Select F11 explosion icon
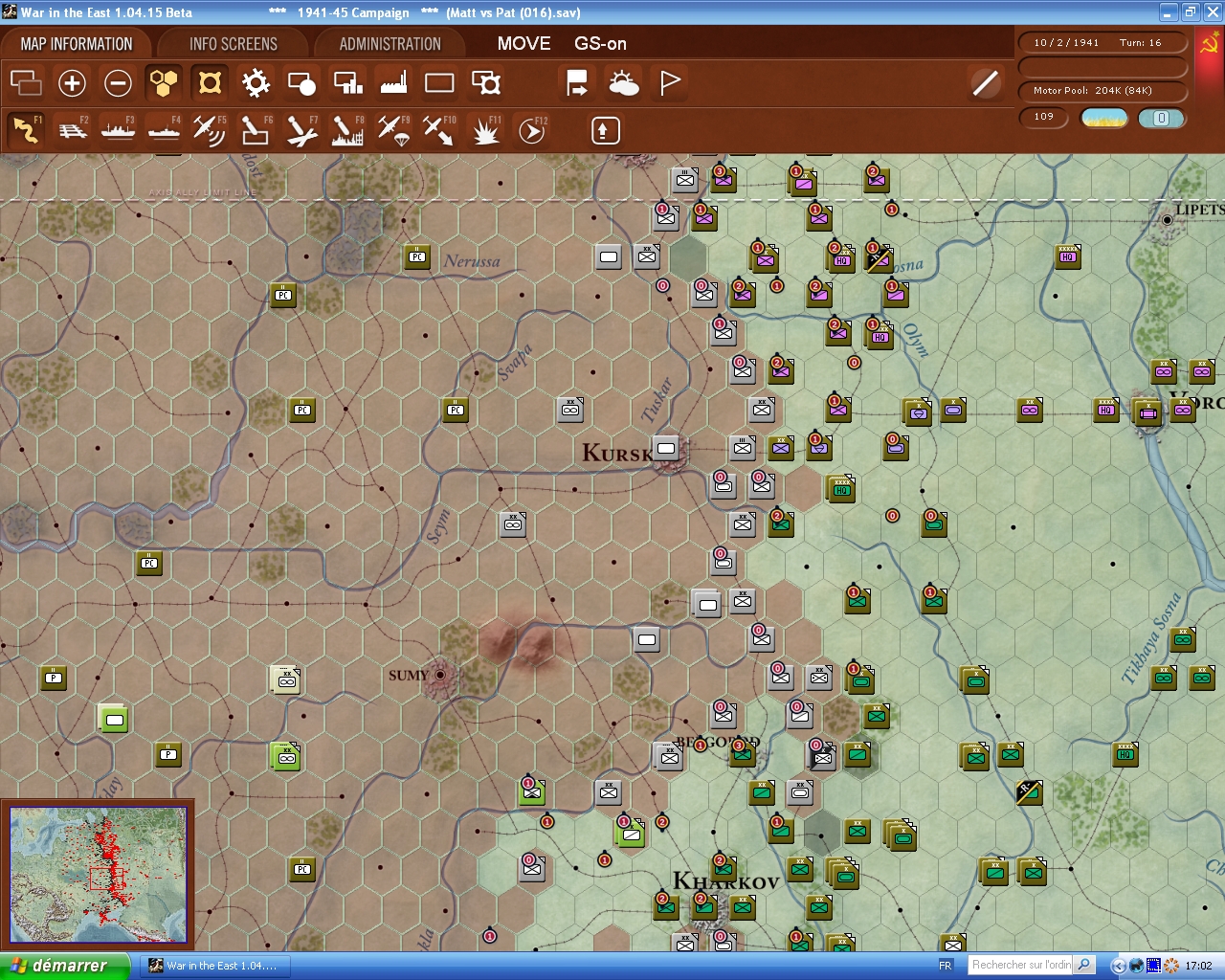Image resolution: width=1225 pixels, height=980 pixels. click(x=486, y=130)
